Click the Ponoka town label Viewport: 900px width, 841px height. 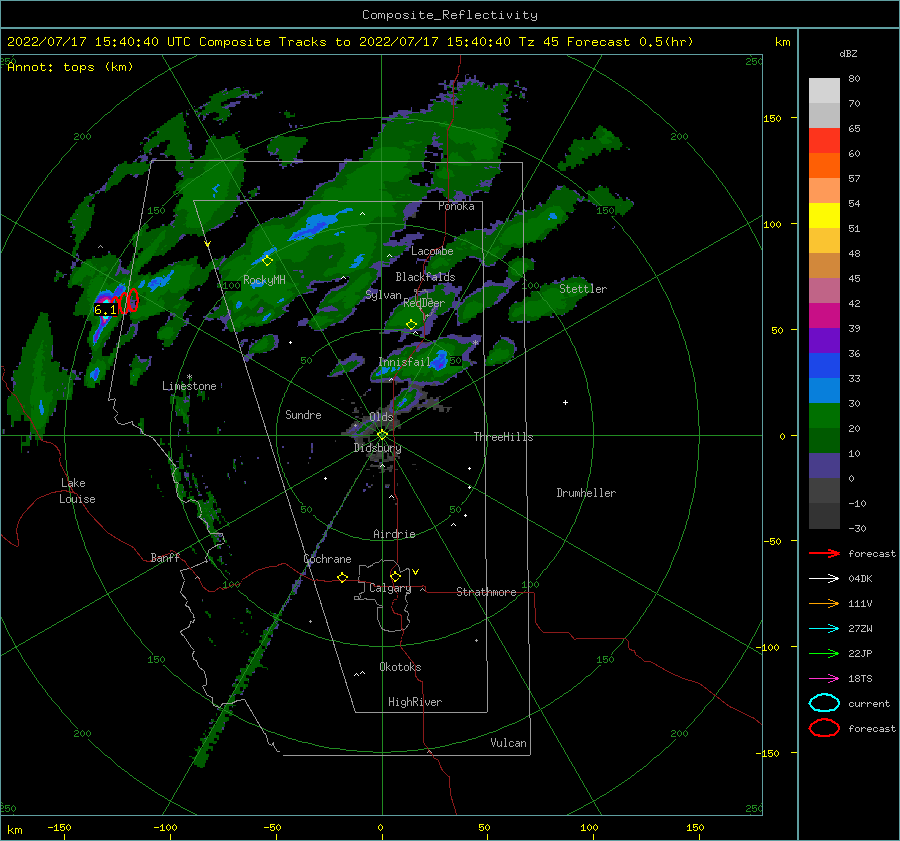(x=456, y=206)
